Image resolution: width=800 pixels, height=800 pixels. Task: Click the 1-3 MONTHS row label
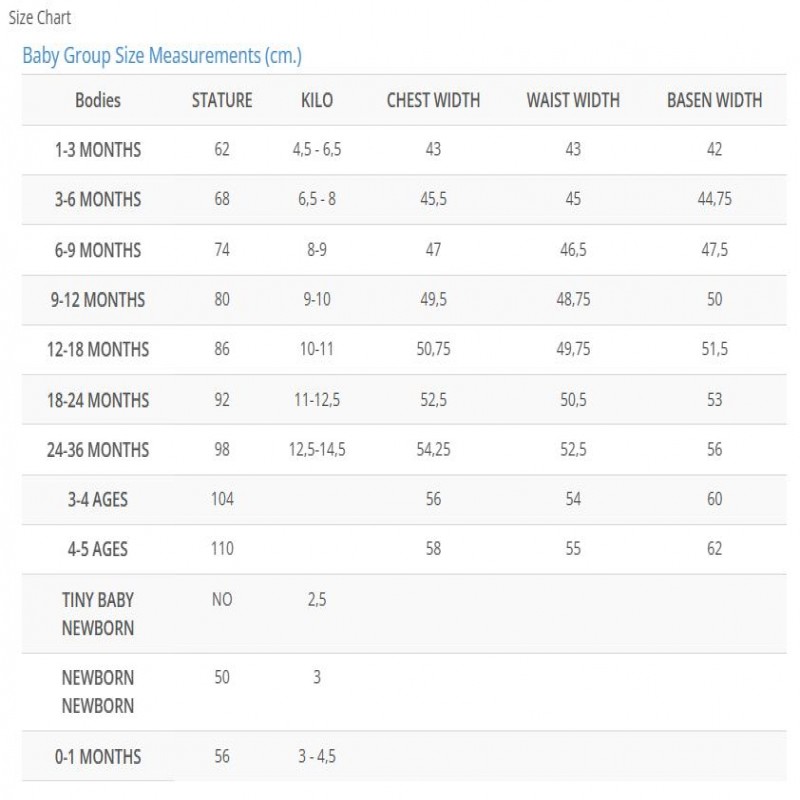pyautogui.click(x=98, y=150)
